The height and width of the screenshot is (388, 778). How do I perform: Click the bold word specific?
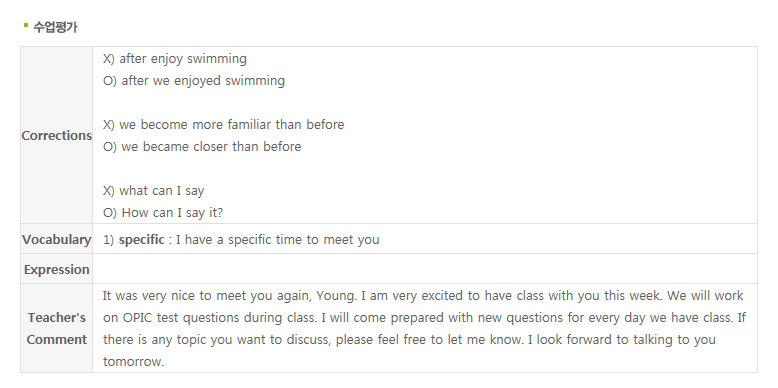pyautogui.click(x=141, y=240)
